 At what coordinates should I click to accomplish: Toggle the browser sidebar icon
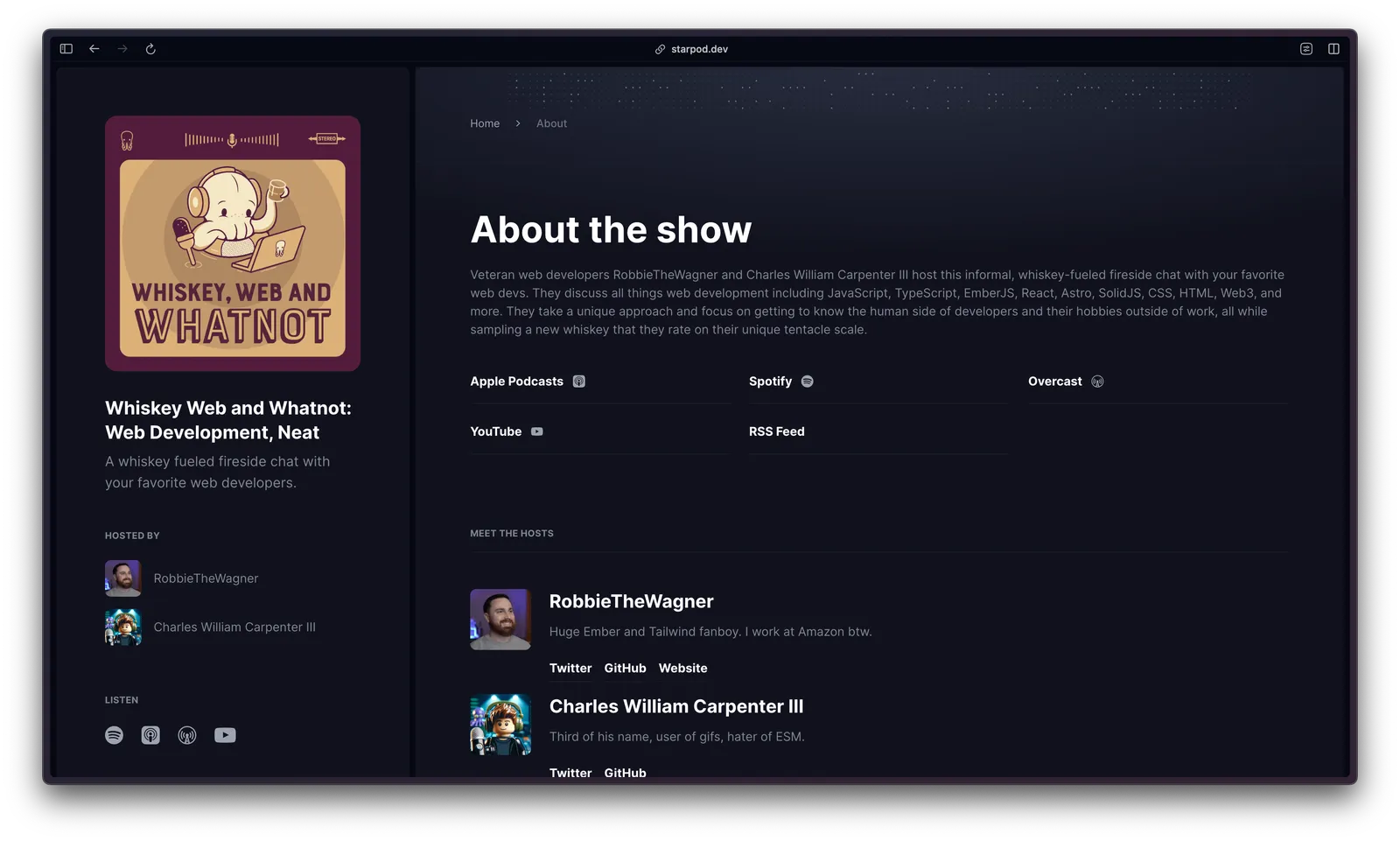[x=66, y=49]
